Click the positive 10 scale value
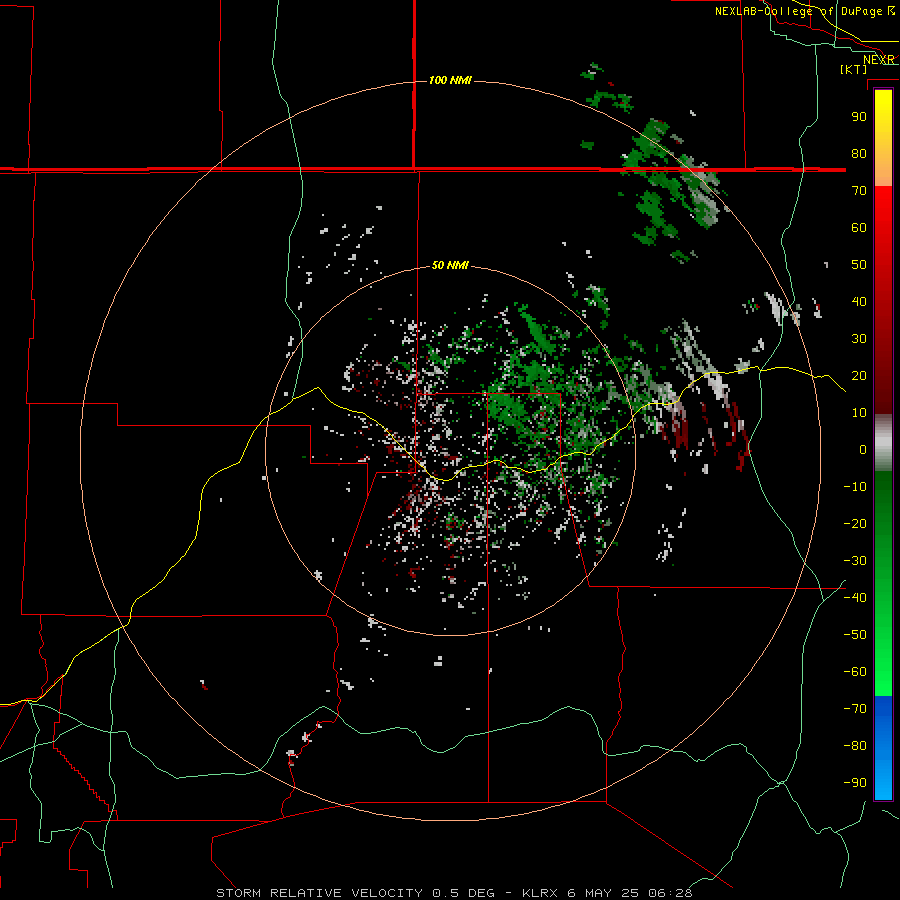900x900 pixels. pos(859,413)
